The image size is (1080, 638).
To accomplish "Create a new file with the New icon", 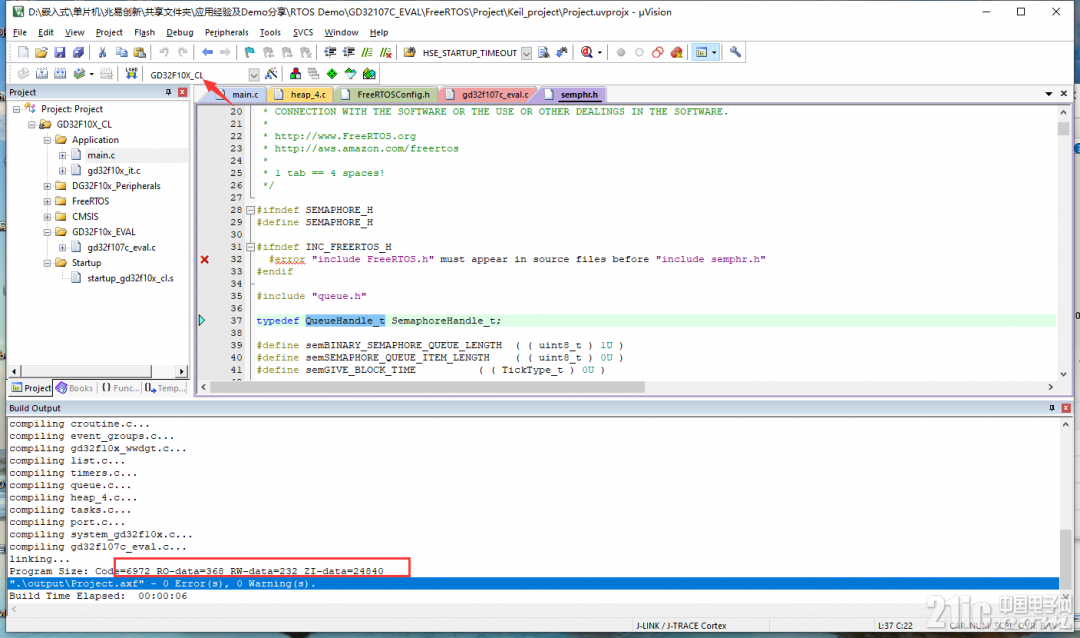I will pos(23,52).
